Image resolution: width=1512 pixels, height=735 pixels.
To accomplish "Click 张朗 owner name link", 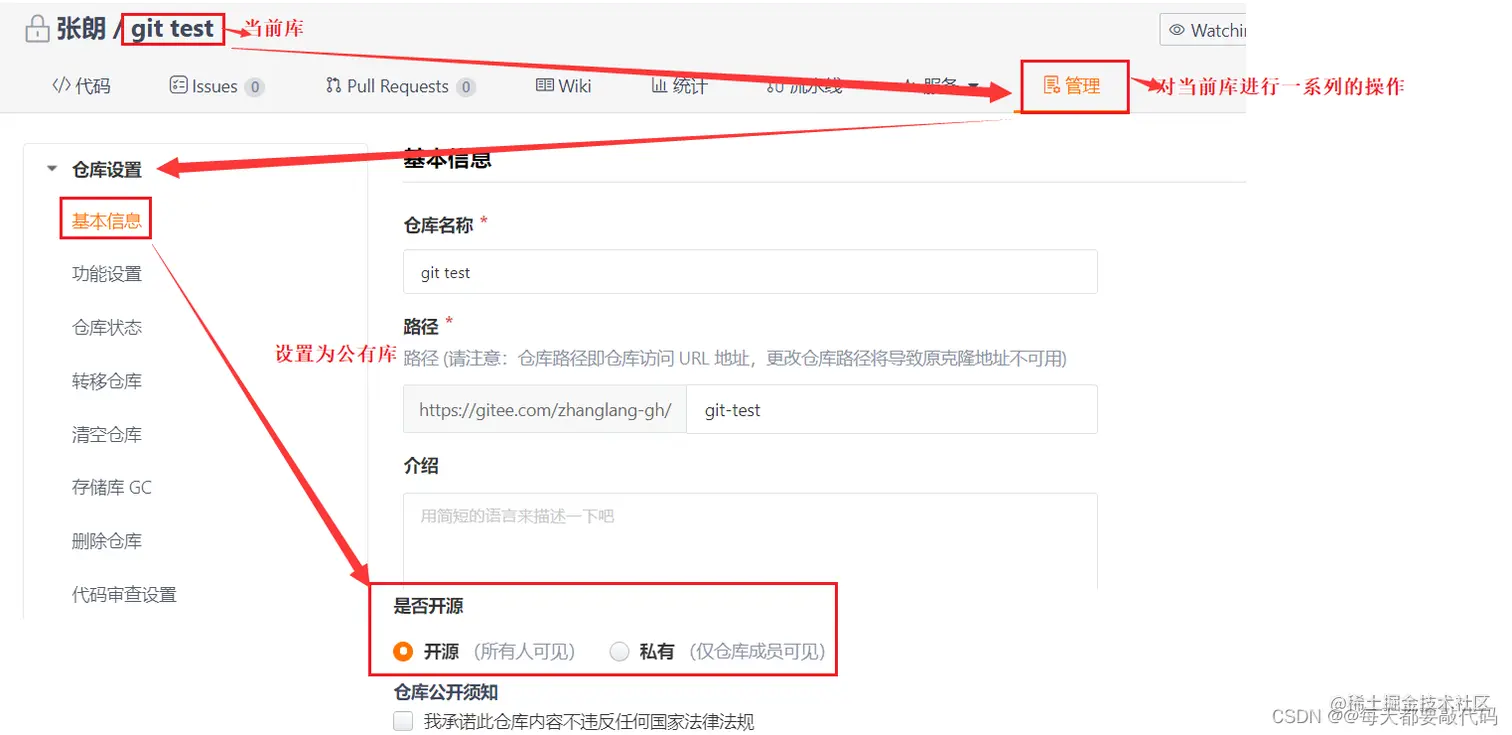I will [x=81, y=29].
